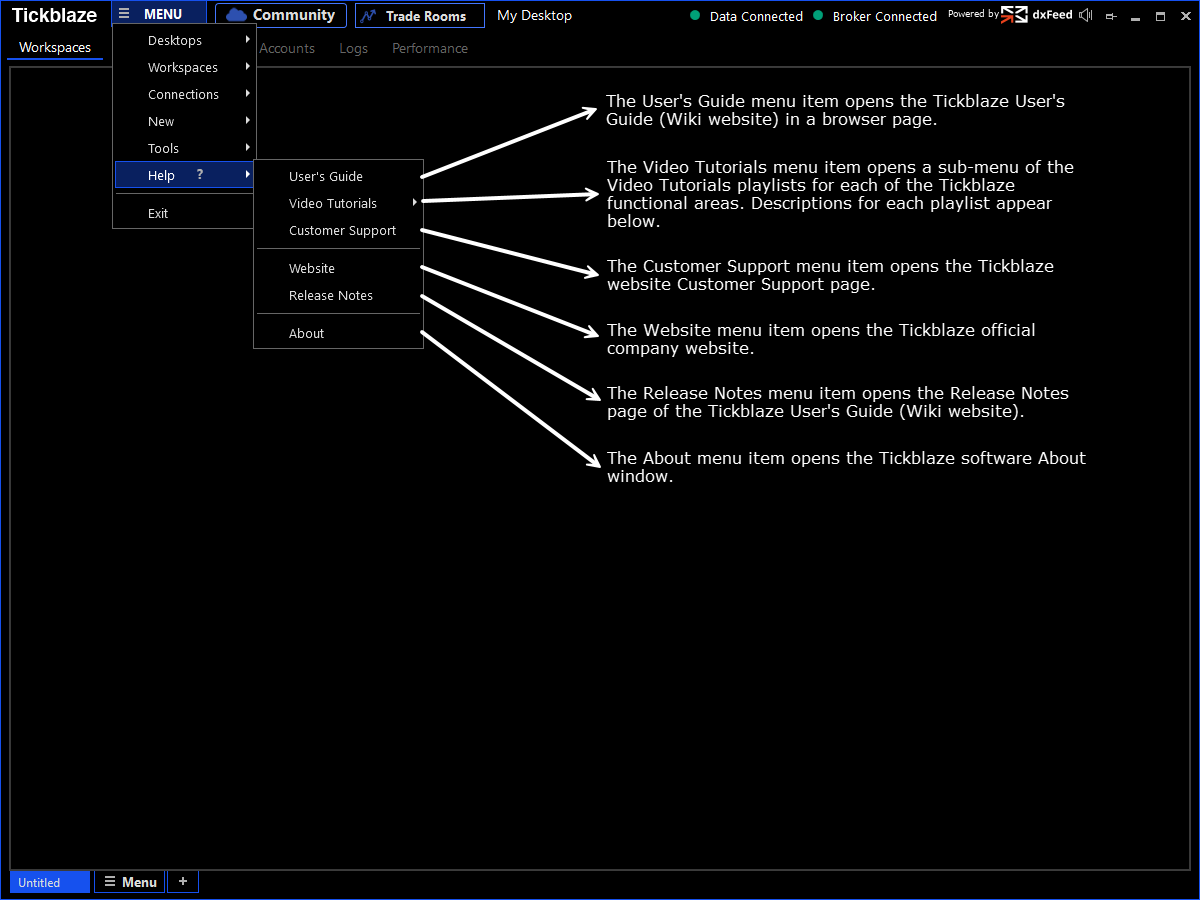Open the Desktops submenu
The image size is (1200, 900).
(x=185, y=40)
